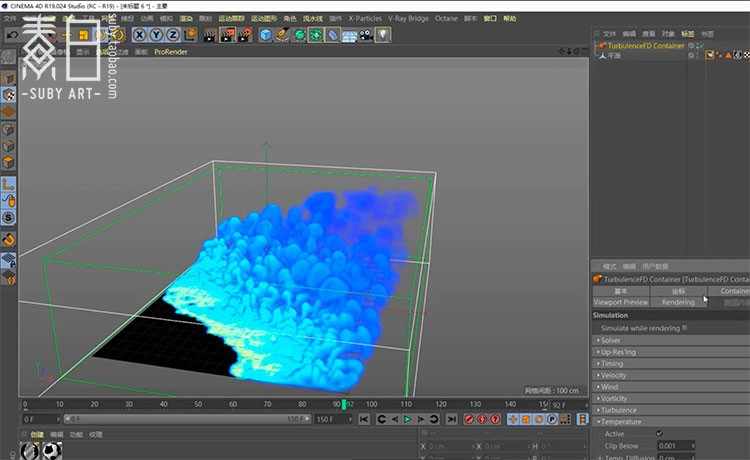Go to end of animation
The height and width of the screenshot is (460, 750).
coord(452,419)
